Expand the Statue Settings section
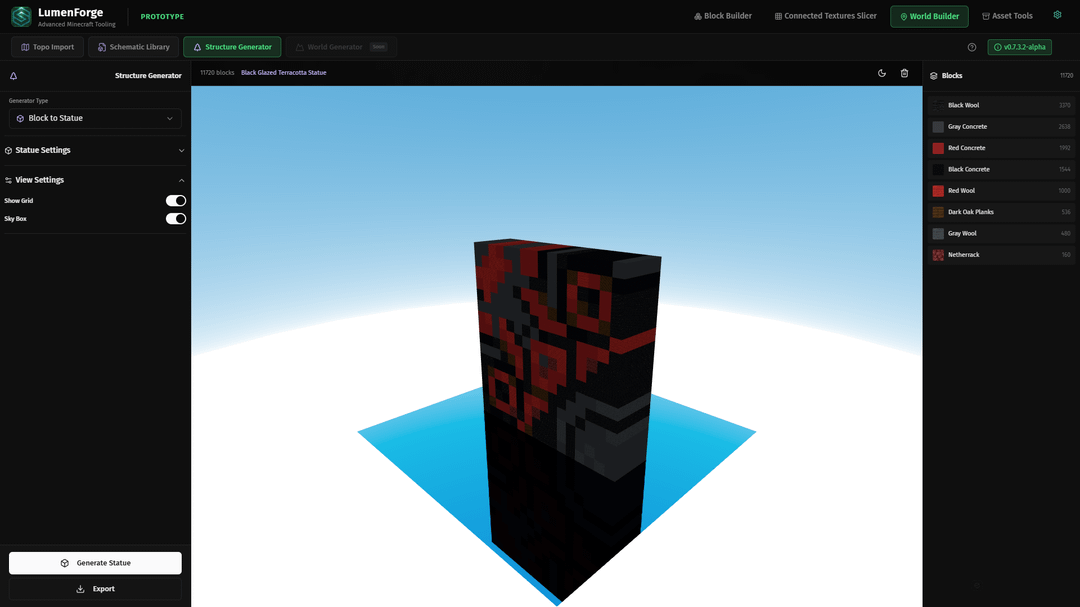The height and width of the screenshot is (607, 1080). click(x=96, y=150)
